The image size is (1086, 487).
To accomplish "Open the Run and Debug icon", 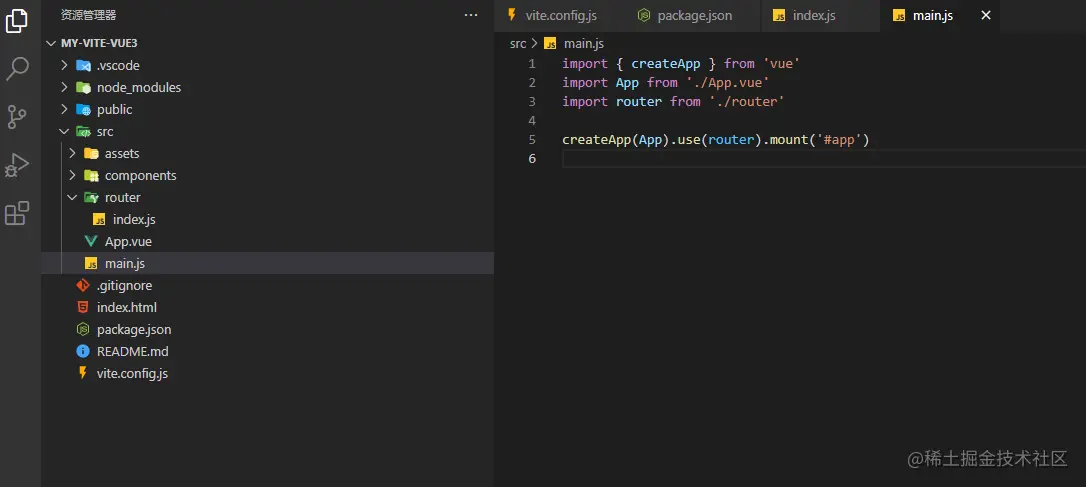I will (17, 165).
